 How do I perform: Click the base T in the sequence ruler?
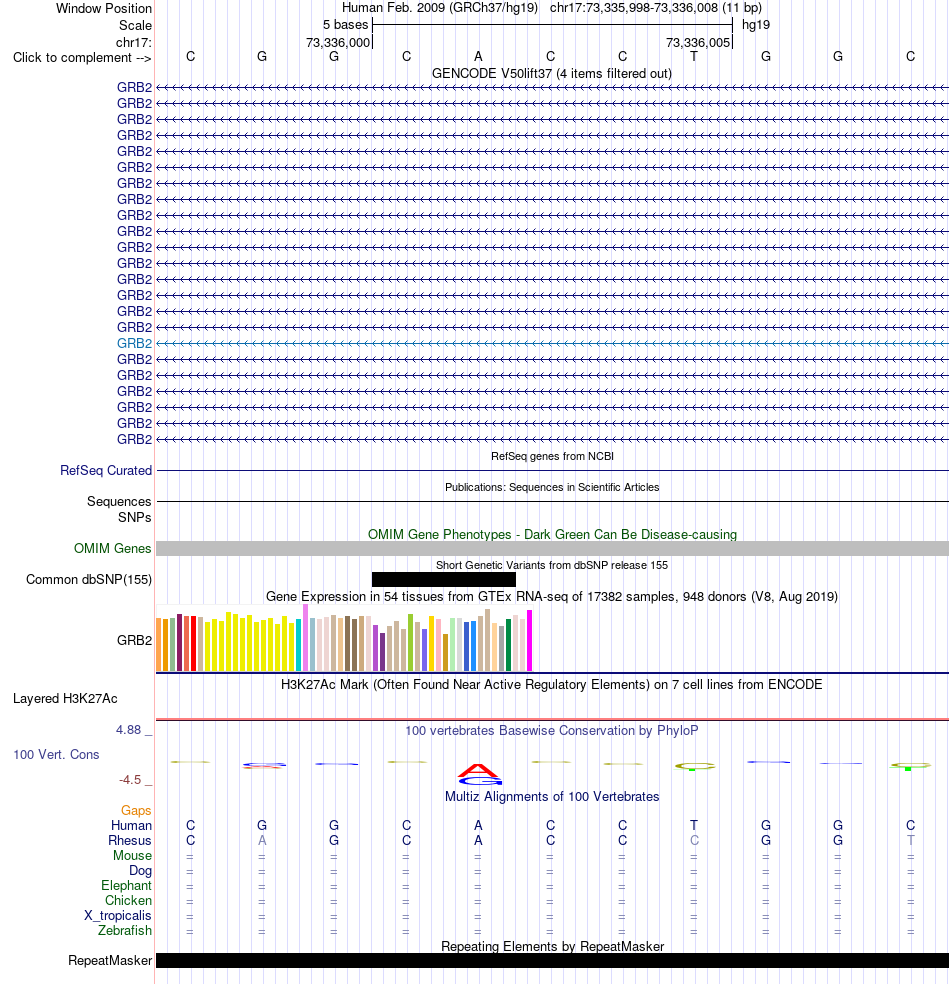coord(694,56)
